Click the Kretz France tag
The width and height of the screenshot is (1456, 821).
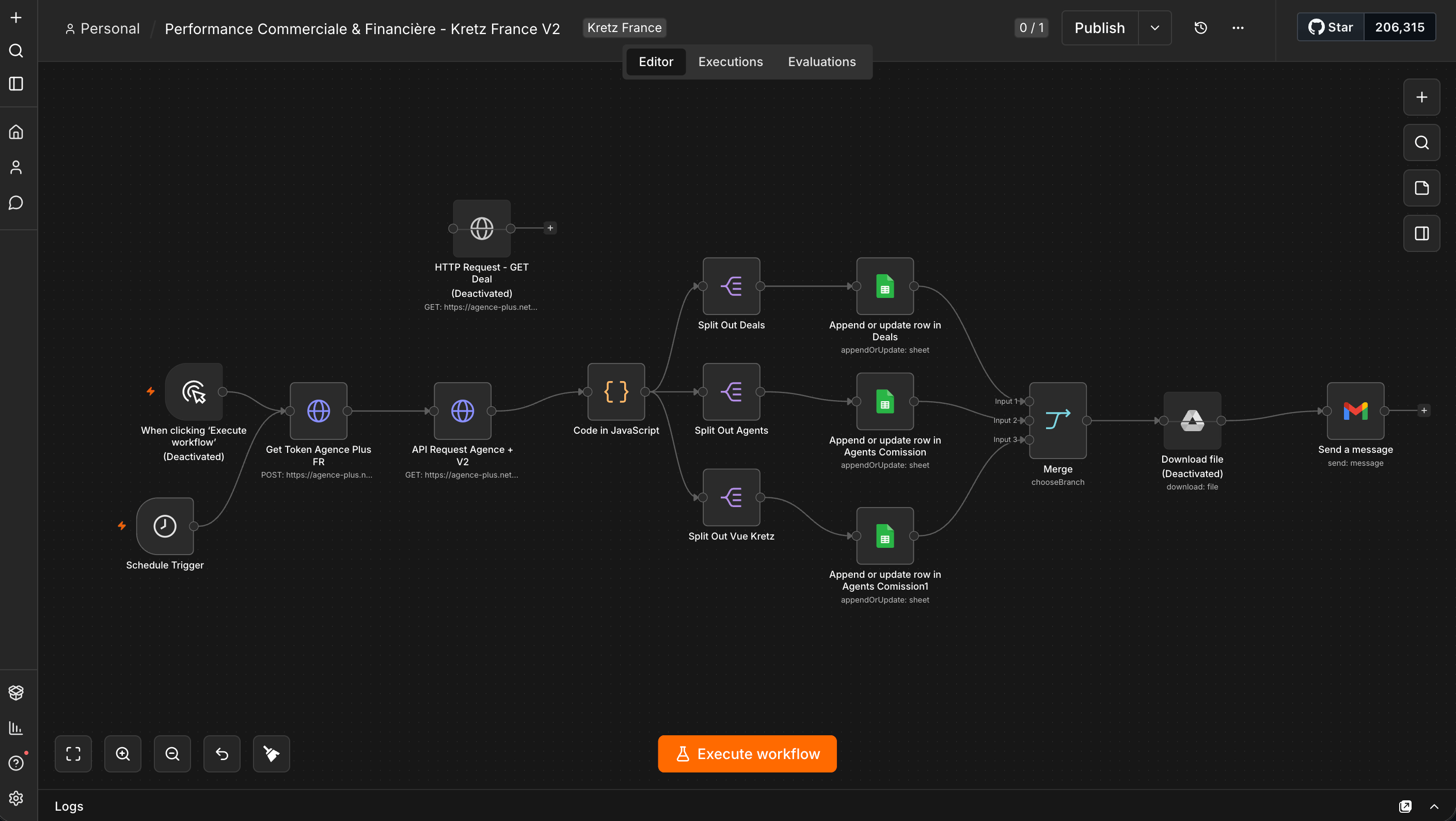[x=624, y=28]
